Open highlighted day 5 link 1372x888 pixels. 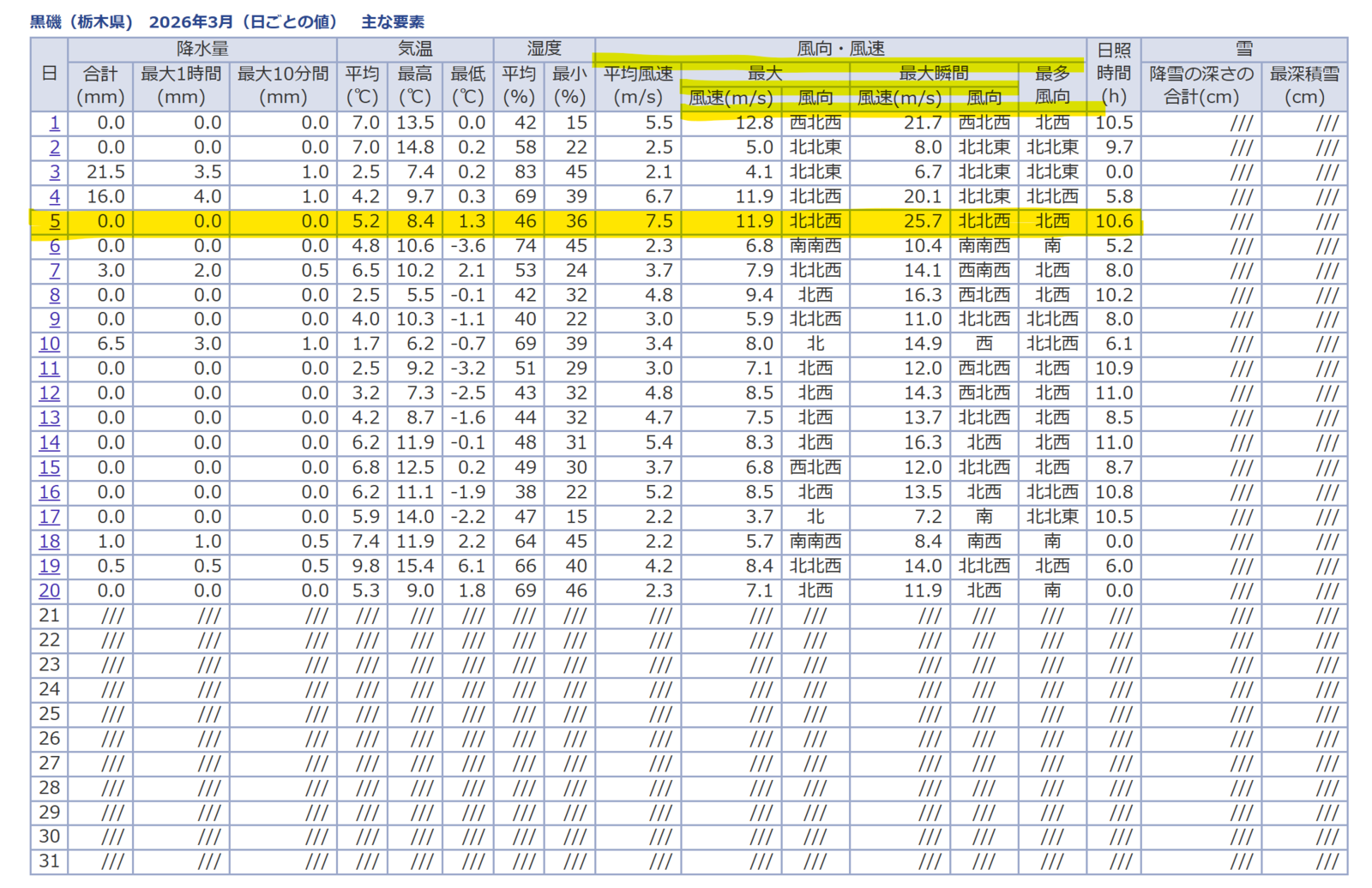[55, 222]
